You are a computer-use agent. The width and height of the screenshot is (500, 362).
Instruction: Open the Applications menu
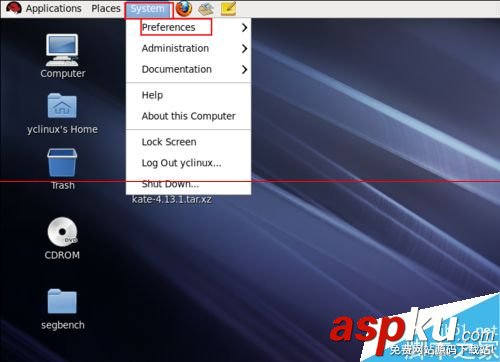point(53,9)
